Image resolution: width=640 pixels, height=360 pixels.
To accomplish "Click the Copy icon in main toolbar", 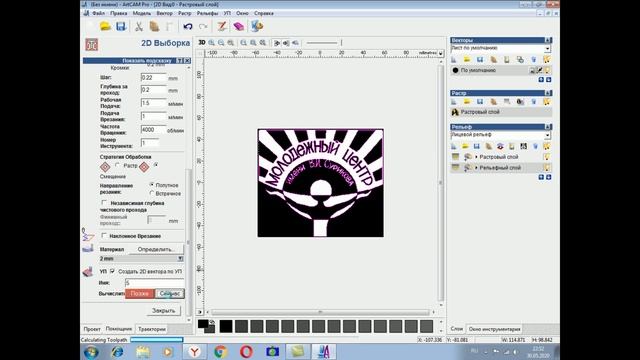I will (x=154, y=27).
